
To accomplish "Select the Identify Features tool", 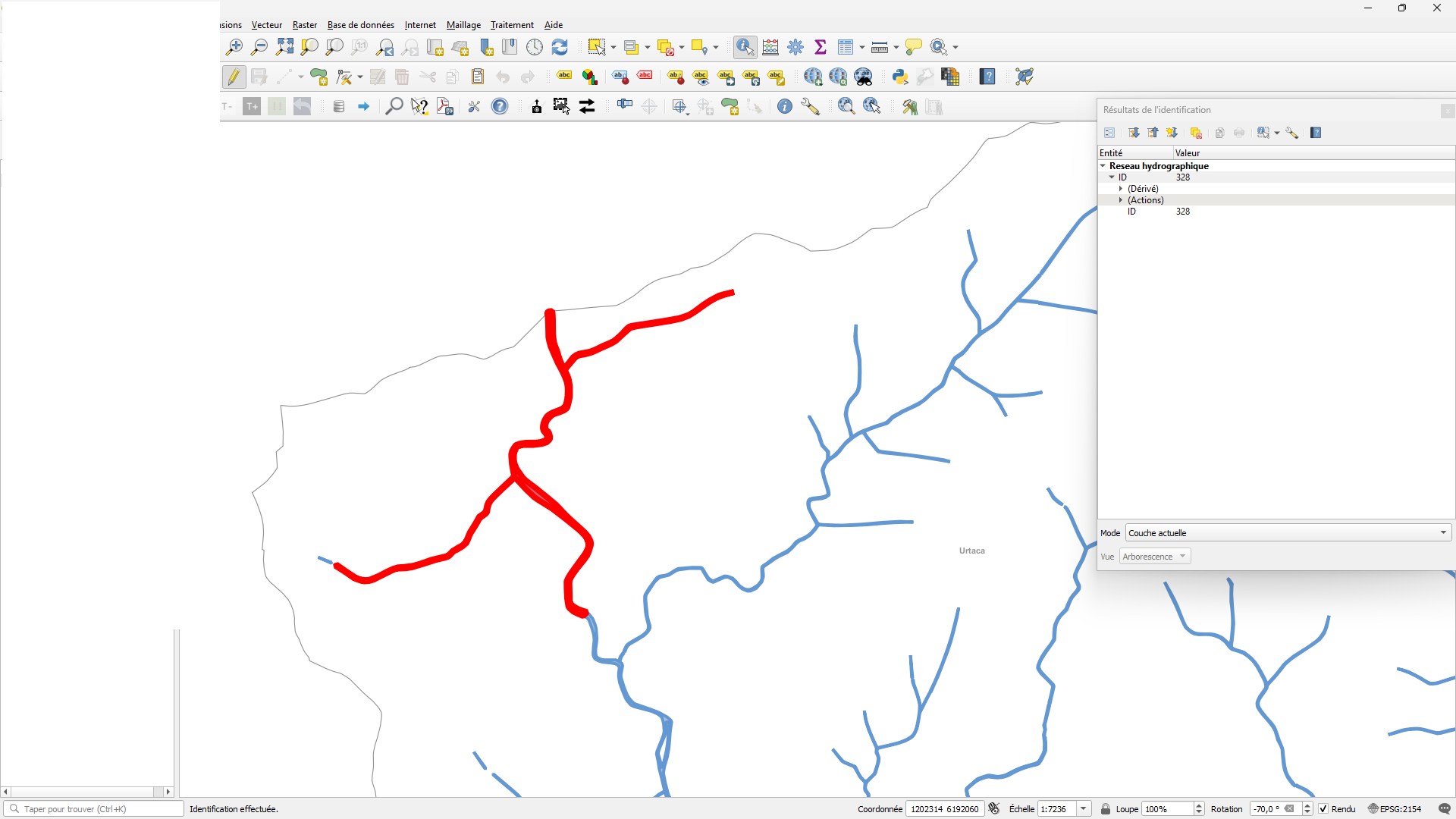I will pos(745,47).
